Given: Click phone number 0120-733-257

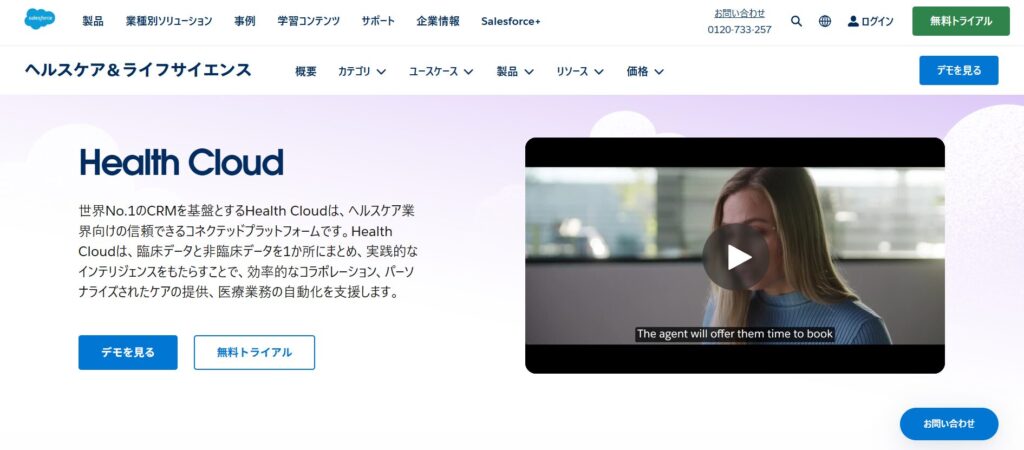Looking at the screenshot, I should pos(739,29).
